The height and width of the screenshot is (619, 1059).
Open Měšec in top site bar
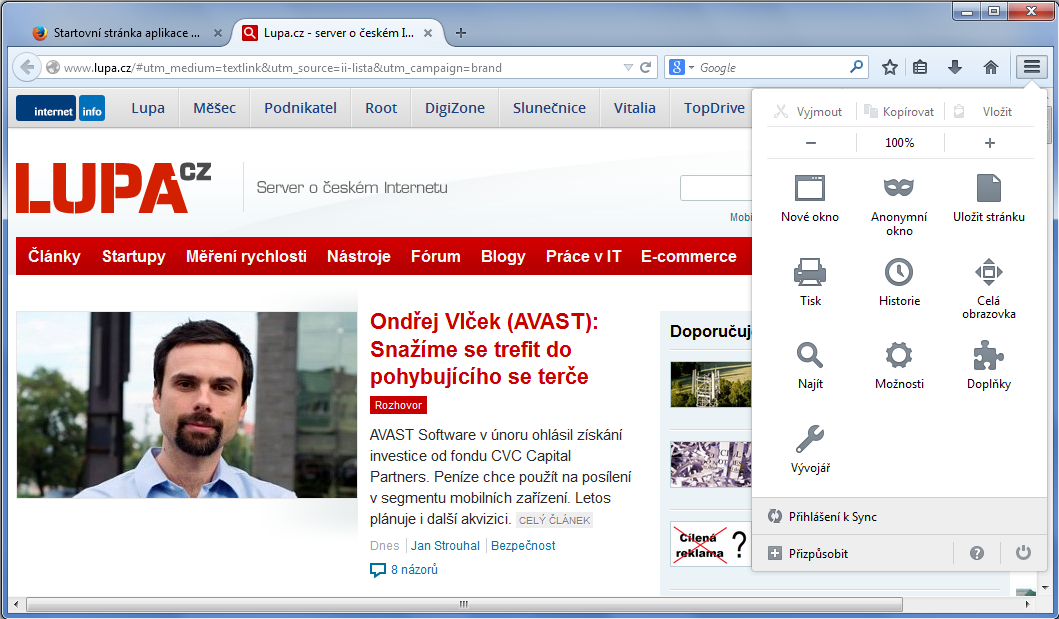(x=215, y=108)
